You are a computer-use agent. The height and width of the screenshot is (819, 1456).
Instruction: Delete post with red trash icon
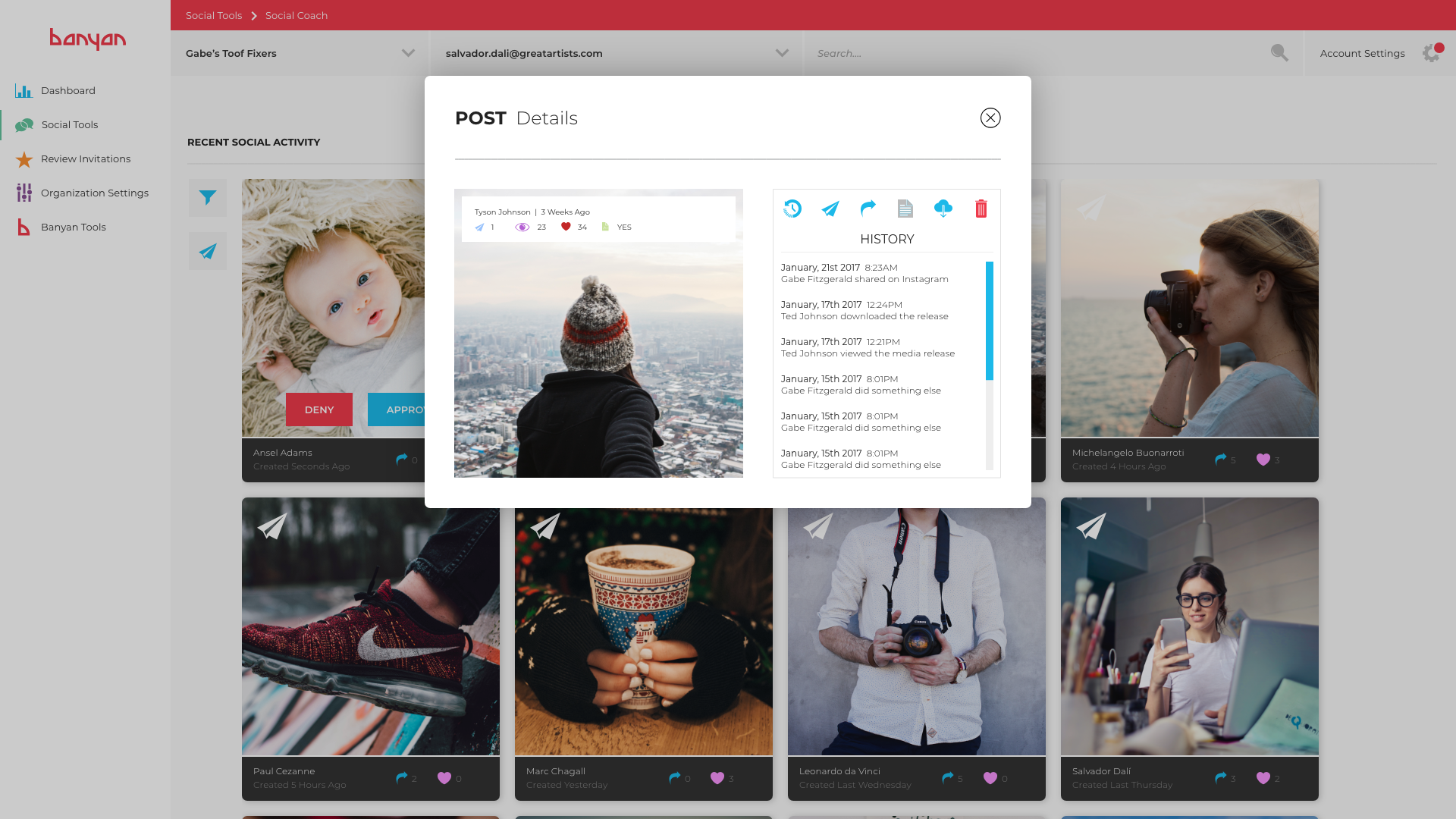pos(981,209)
